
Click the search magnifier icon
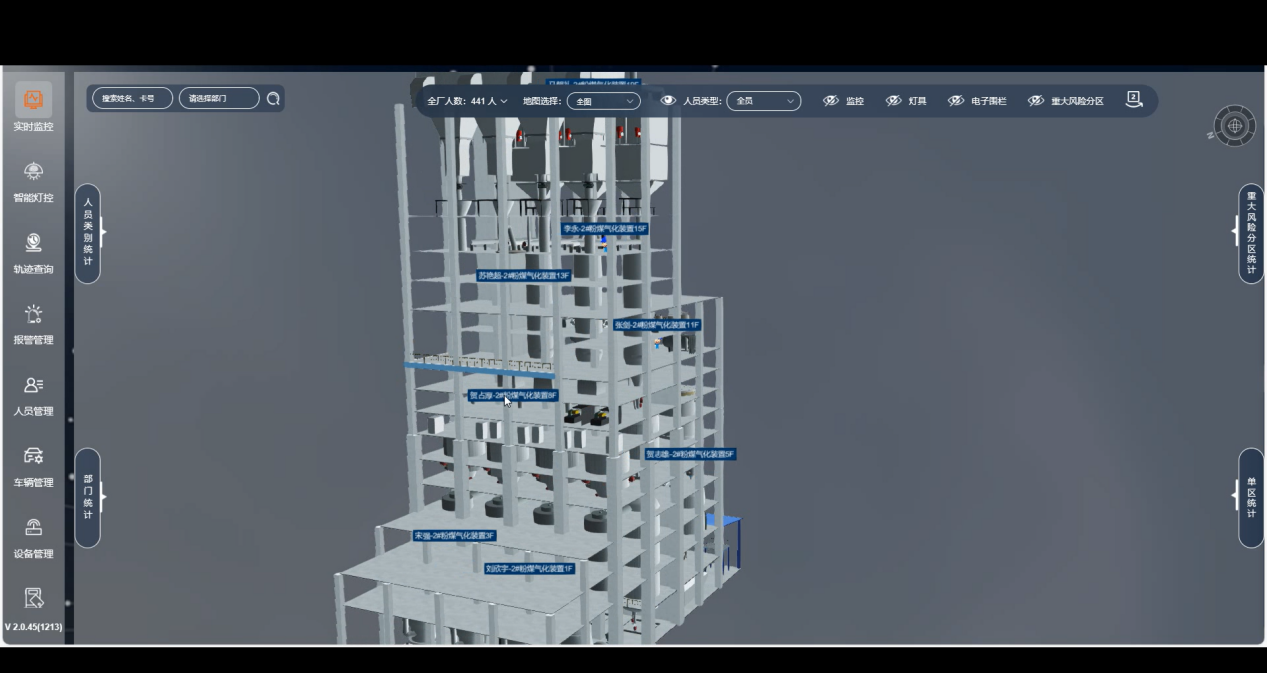273,99
